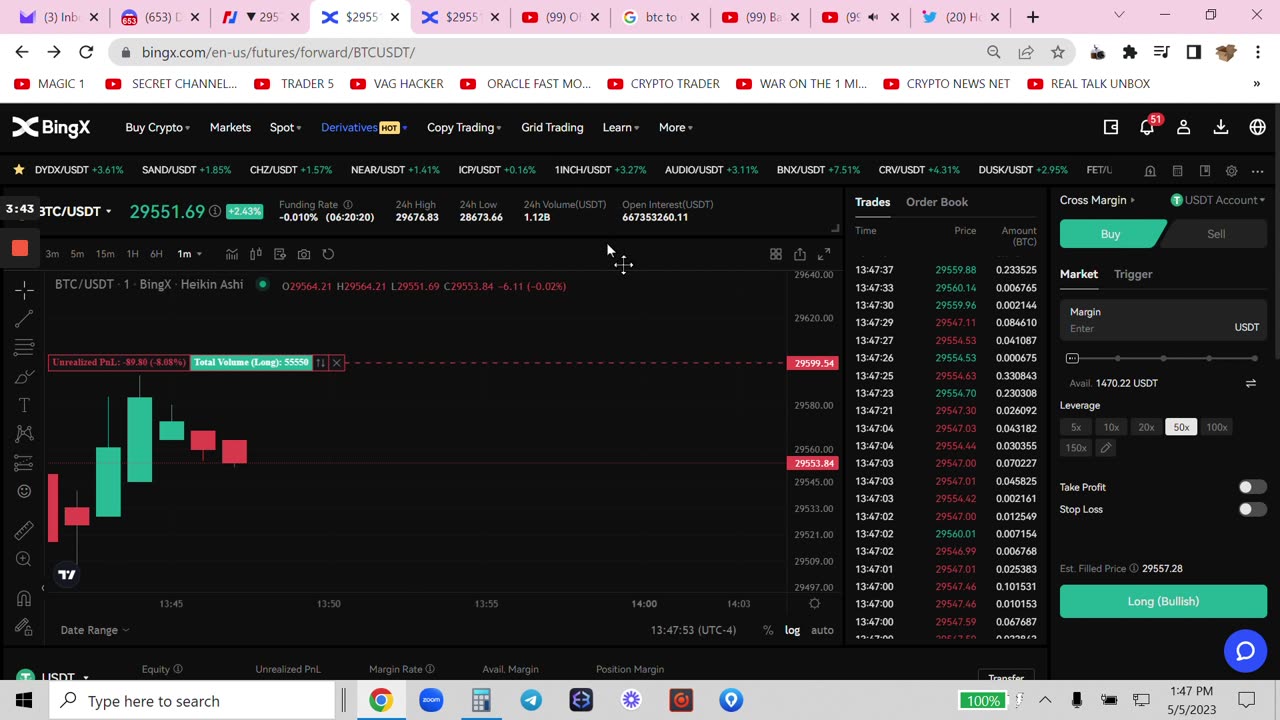The height and width of the screenshot is (720, 1280).
Task: Select the brush drawing tool
Action: point(24,377)
